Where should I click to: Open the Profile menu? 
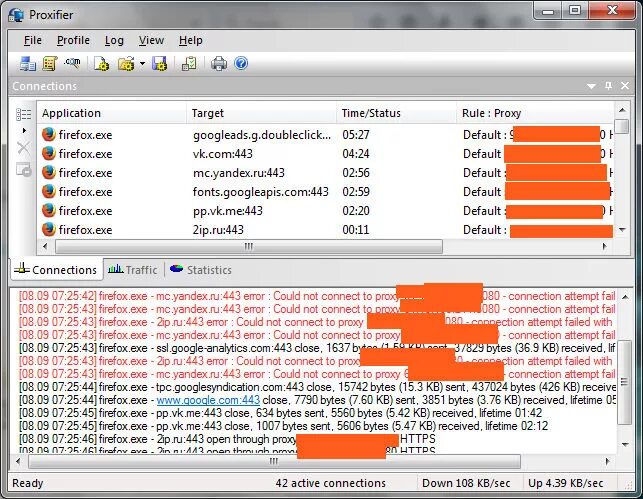coord(73,40)
